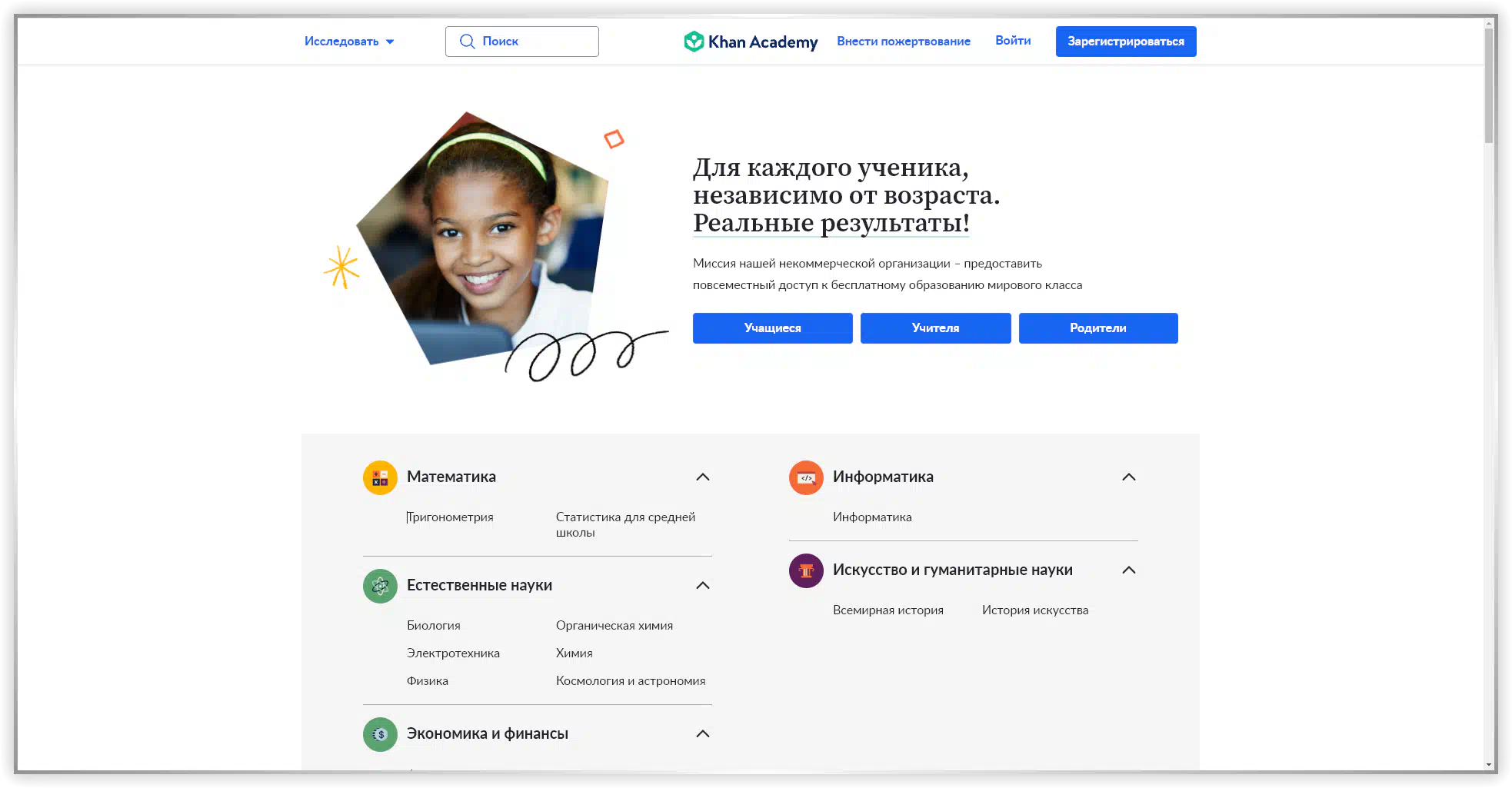Click Искусство и гуманитарные науки heading
This screenshot has height=788, width=1512.
coord(953,570)
